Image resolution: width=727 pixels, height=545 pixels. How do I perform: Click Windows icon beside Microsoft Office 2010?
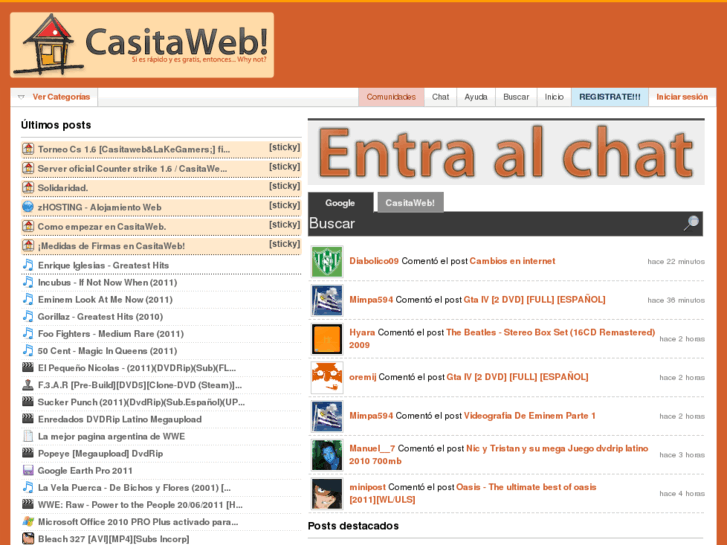click(x=28, y=522)
